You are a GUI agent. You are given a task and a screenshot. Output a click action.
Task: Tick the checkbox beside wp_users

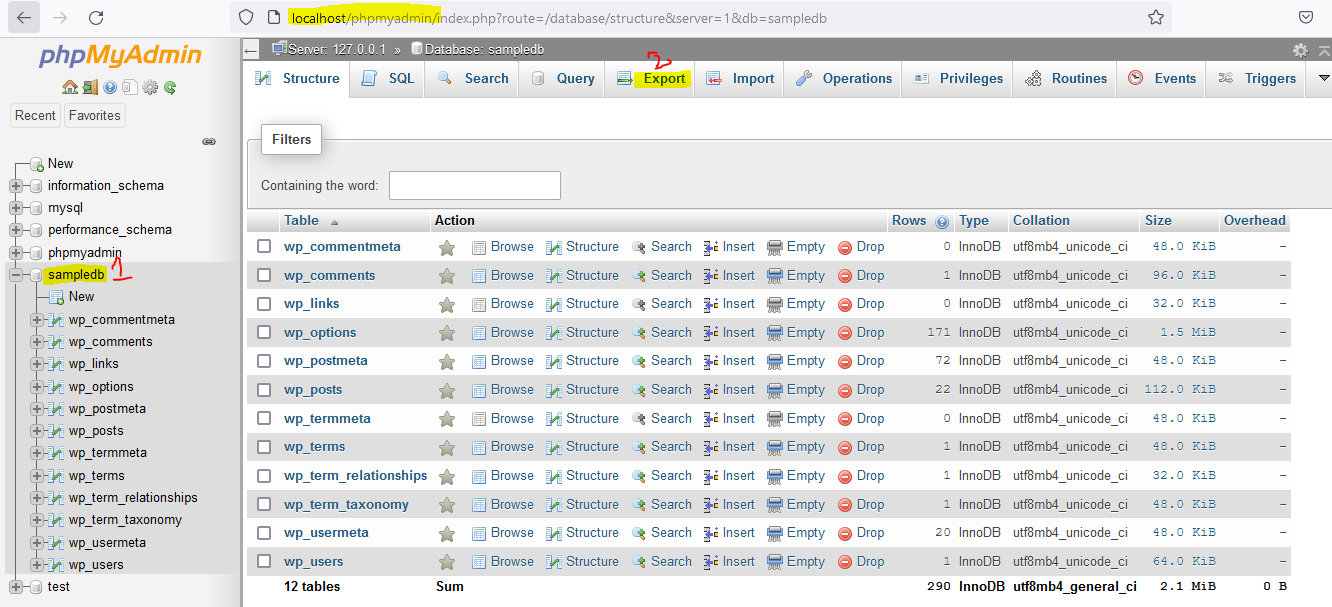[x=264, y=561]
